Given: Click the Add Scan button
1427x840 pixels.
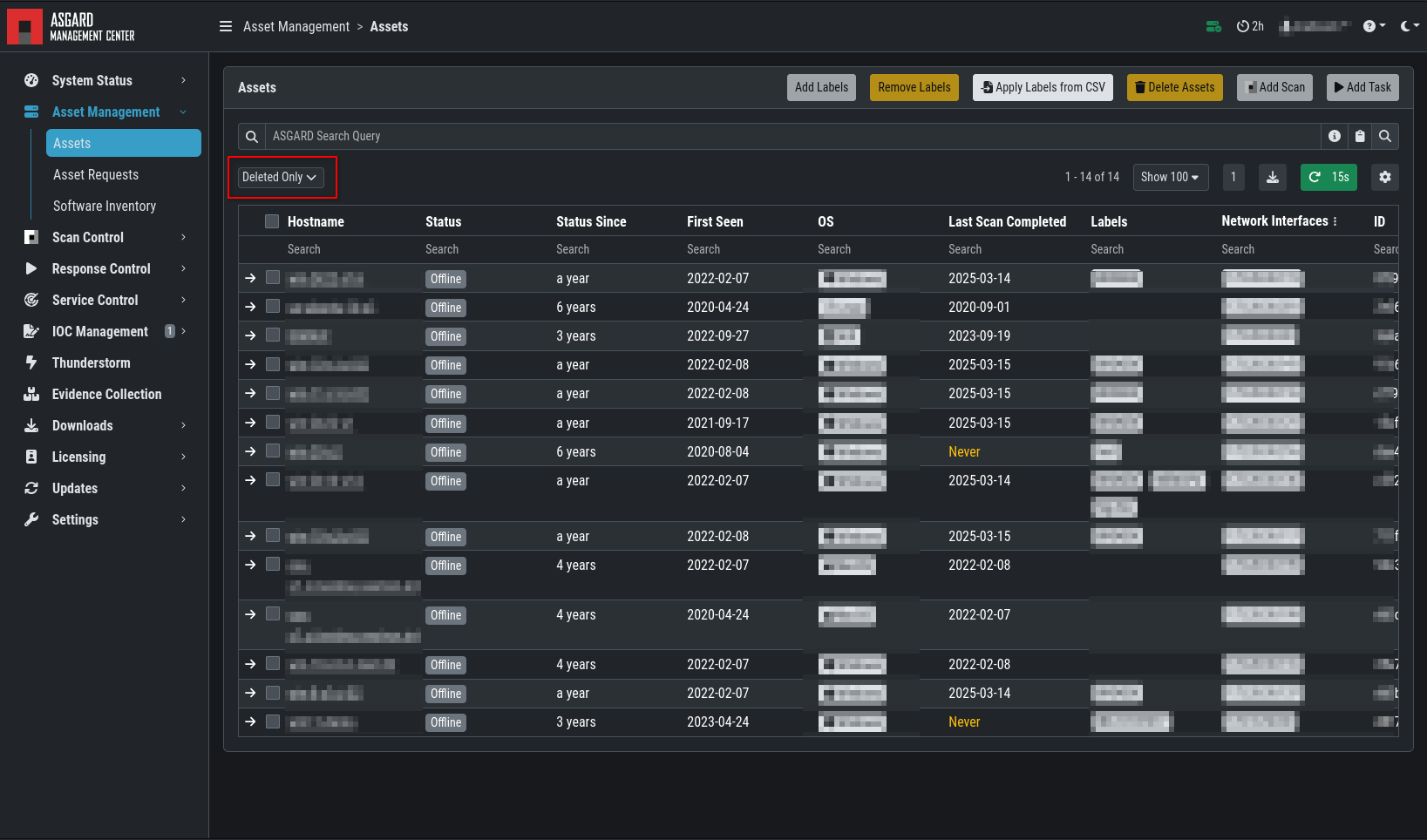Looking at the screenshot, I should point(1274,87).
